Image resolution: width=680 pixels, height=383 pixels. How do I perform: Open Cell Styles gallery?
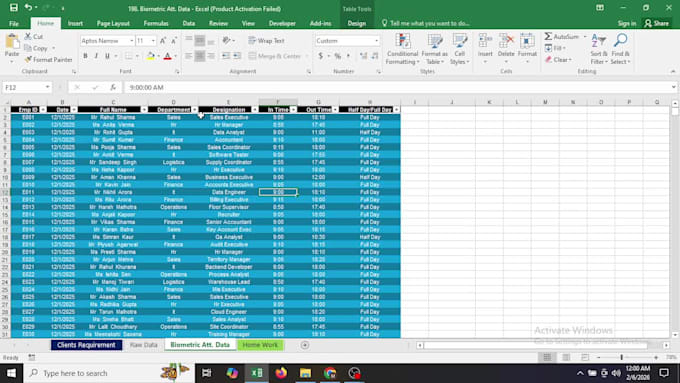pos(459,49)
